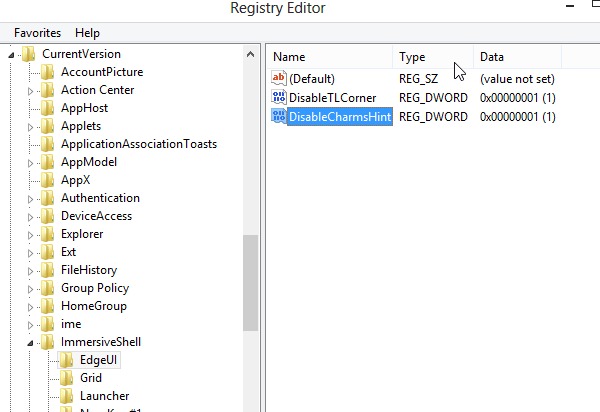Click the DisableTLCorner DWORD value icon
The image size is (600, 412).
[x=279, y=98]
